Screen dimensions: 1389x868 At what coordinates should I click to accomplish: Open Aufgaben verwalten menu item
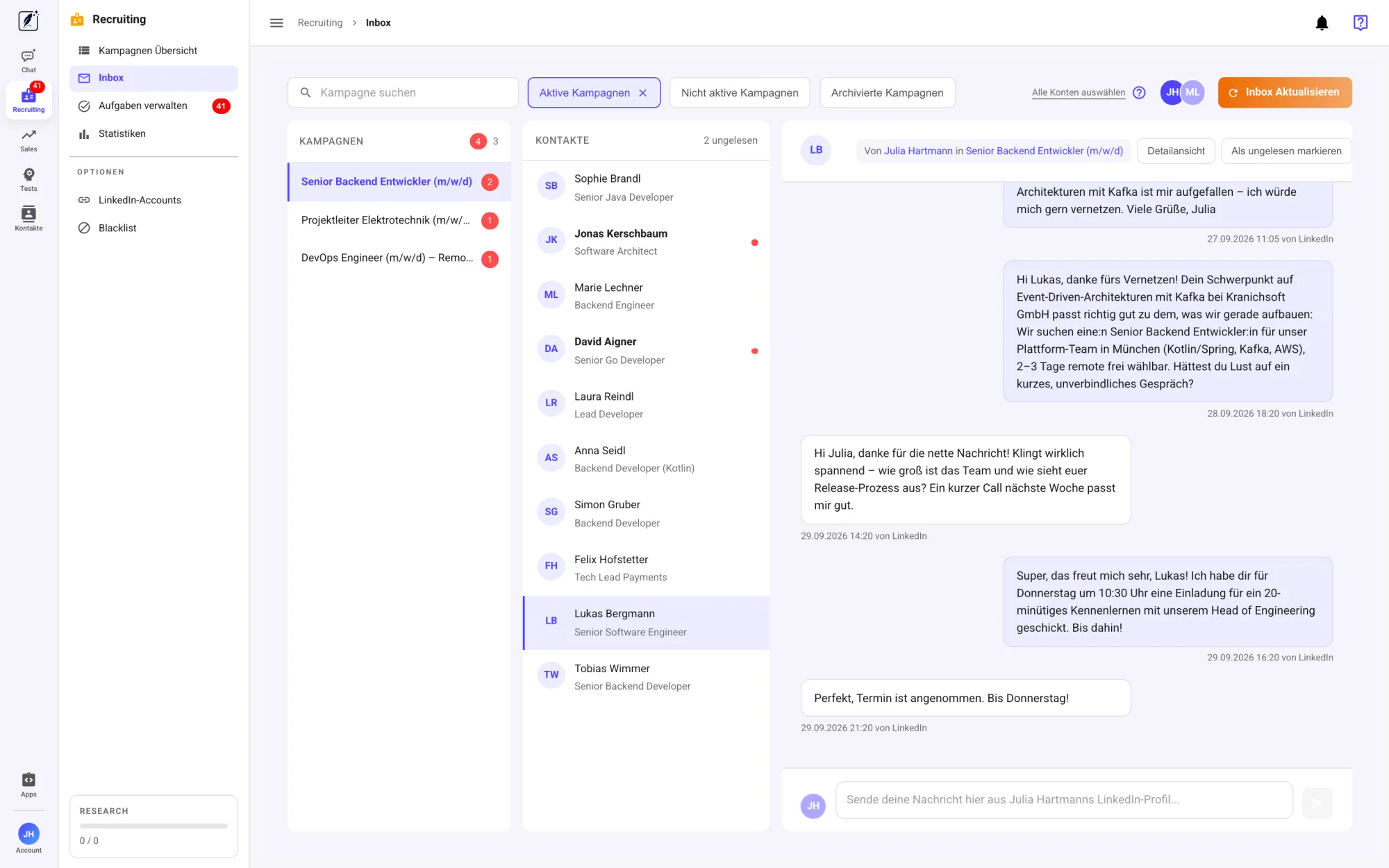[153, 106]
